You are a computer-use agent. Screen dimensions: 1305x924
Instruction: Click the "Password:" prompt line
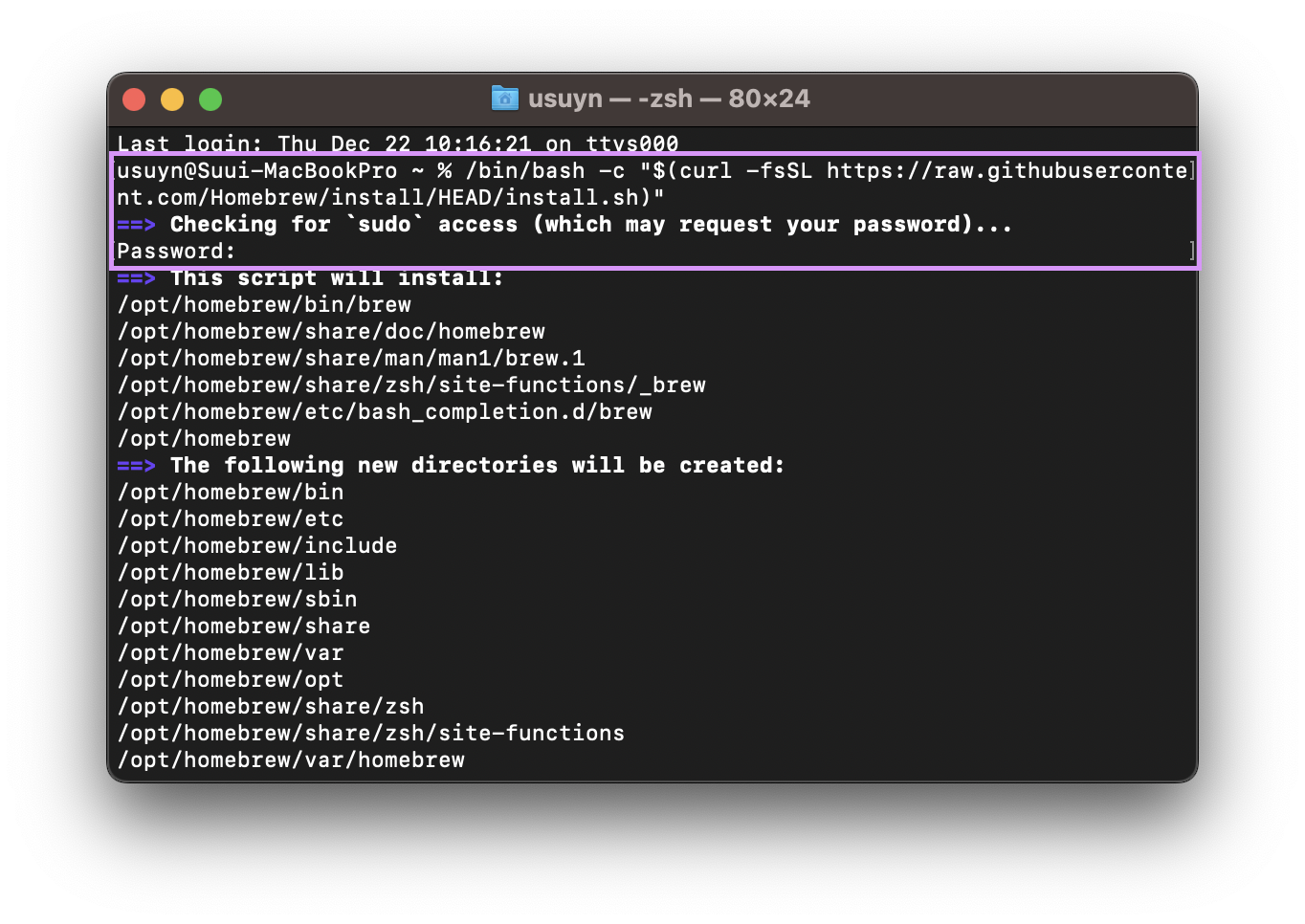tap(176, 252)
